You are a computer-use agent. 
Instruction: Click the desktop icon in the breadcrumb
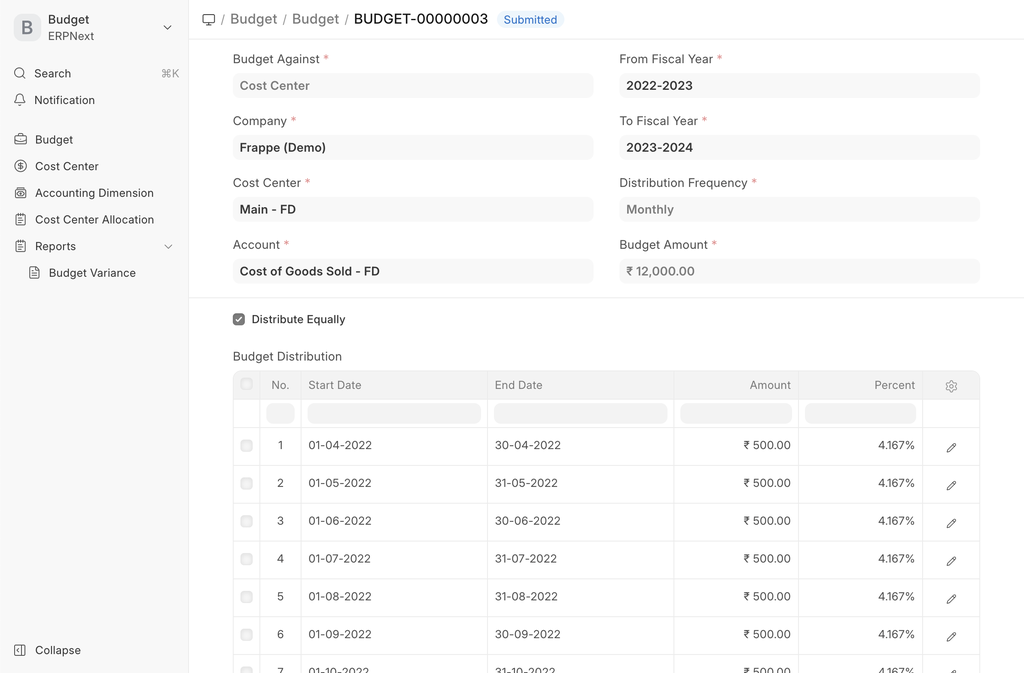208,19
